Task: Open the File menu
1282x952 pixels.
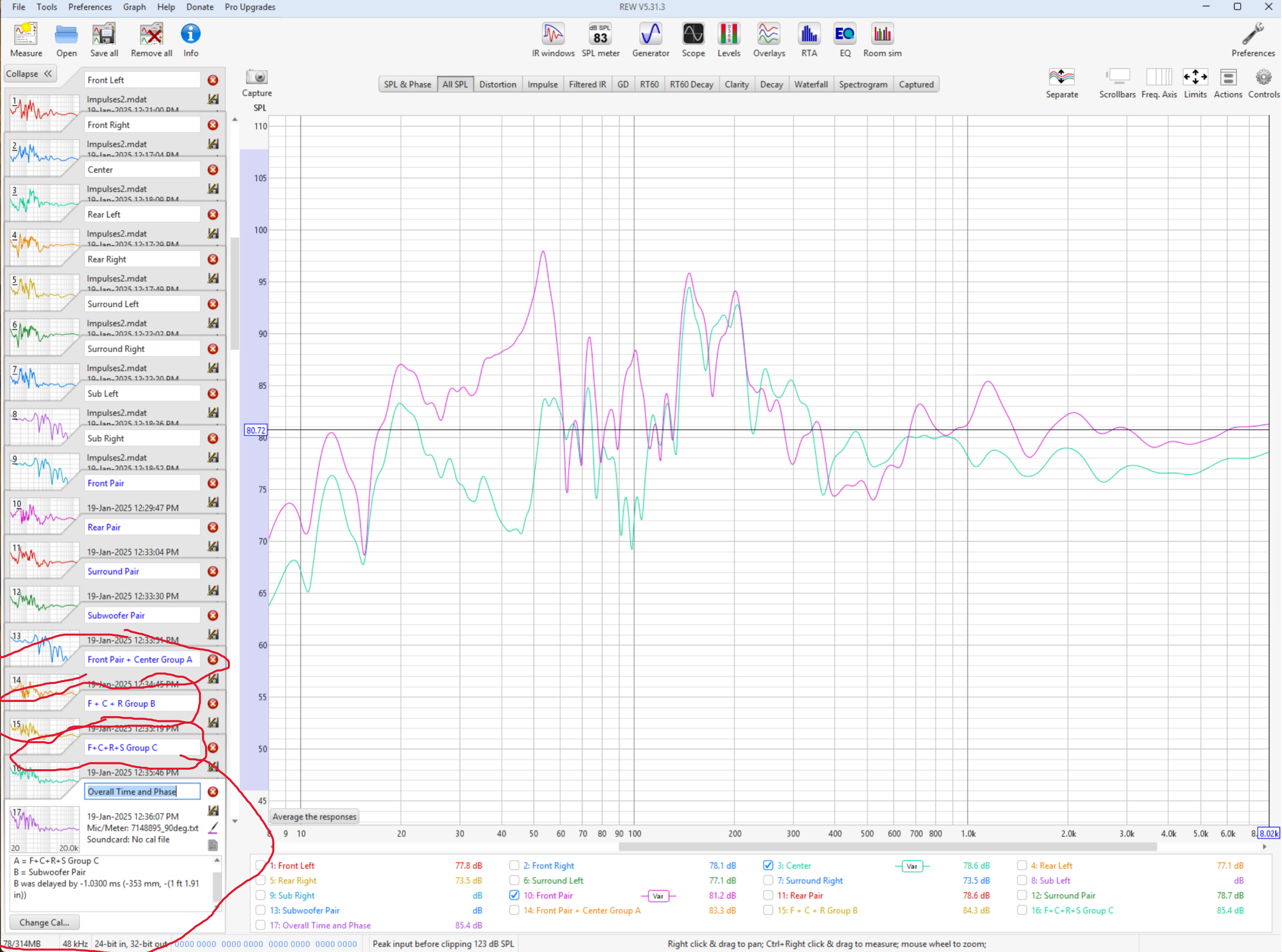Action: (18, 7)
